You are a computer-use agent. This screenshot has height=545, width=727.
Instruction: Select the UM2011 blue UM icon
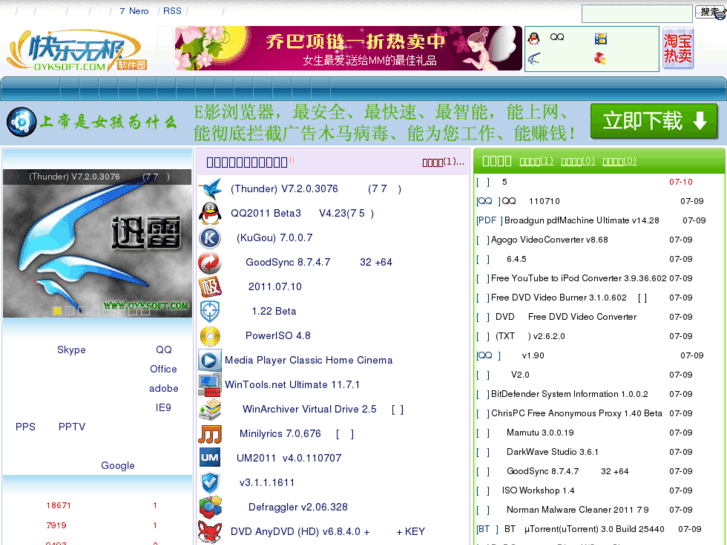click(210, 458)
